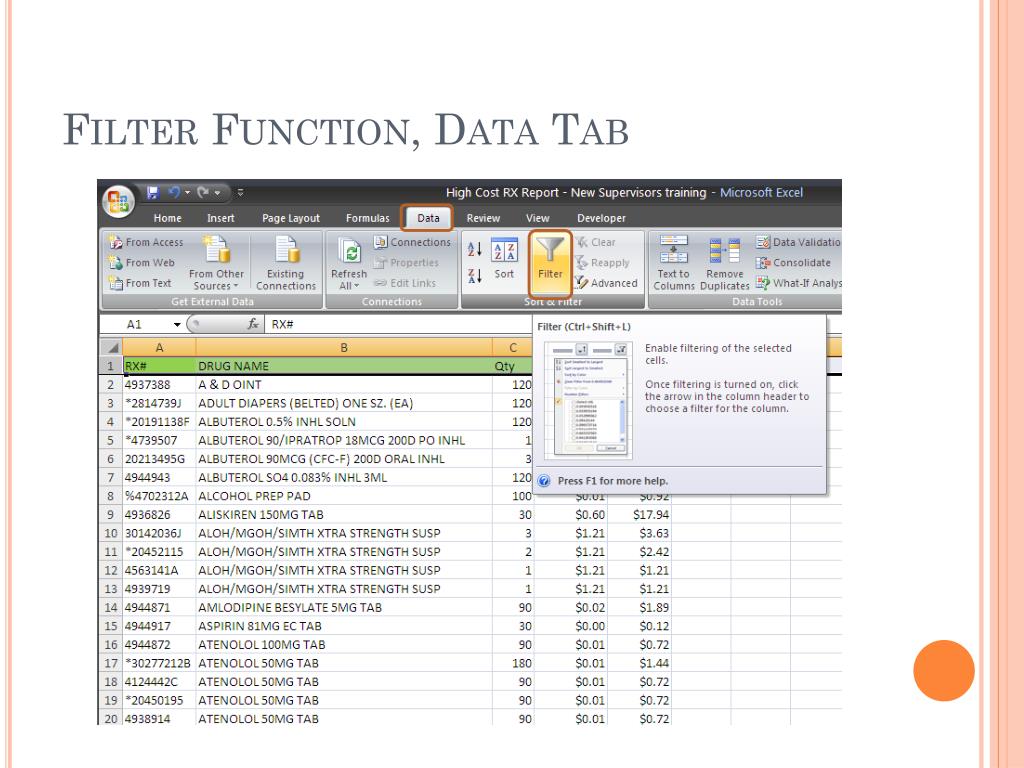Viewport: 1024px width, 768px height.
Task: Import data From Web
Action: (x=142, y=263)
